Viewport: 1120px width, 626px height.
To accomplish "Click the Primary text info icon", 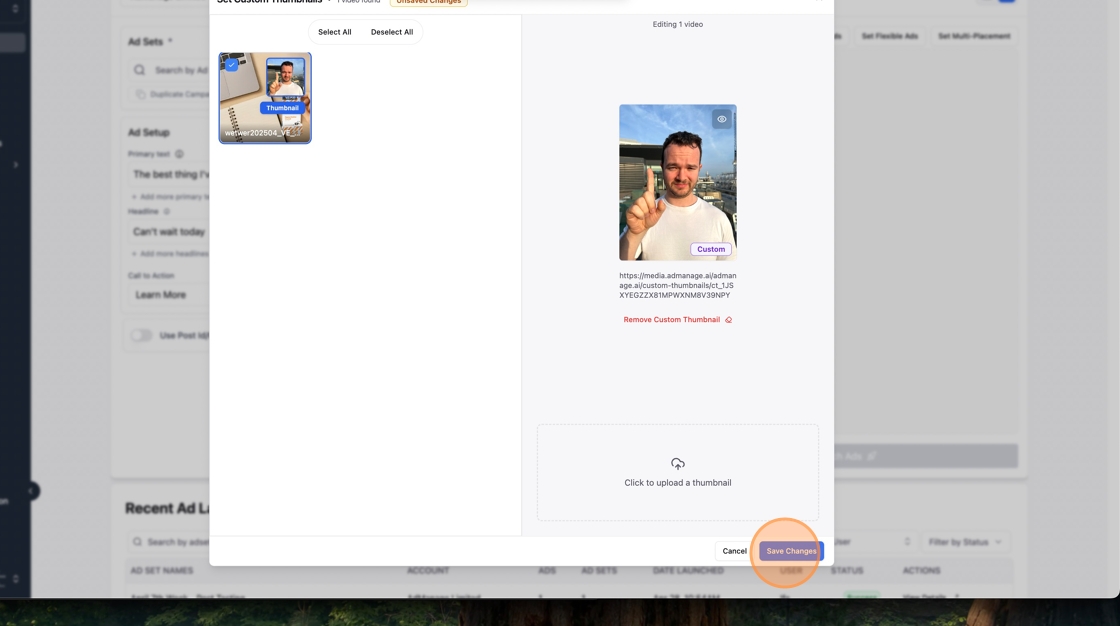I will [179, 154].
